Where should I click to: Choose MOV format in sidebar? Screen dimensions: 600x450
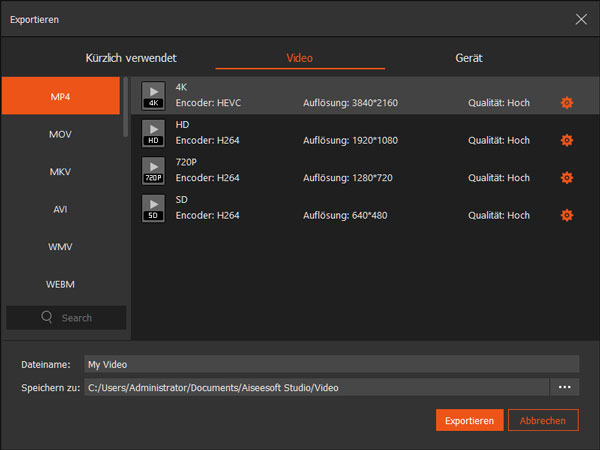tap(60, 134)
